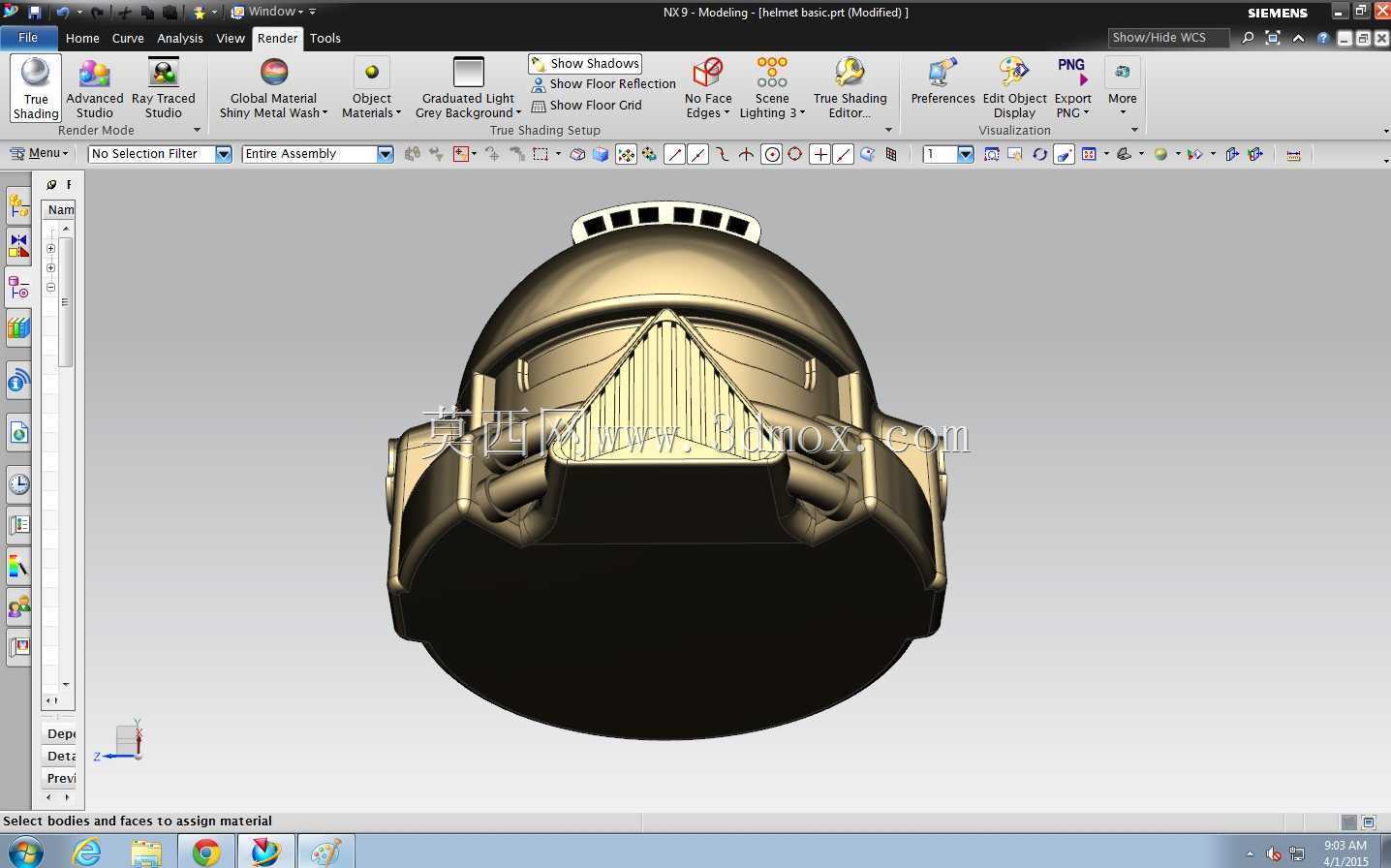
Task: Click the Name column header in navigator
Action: pos(60,209)
